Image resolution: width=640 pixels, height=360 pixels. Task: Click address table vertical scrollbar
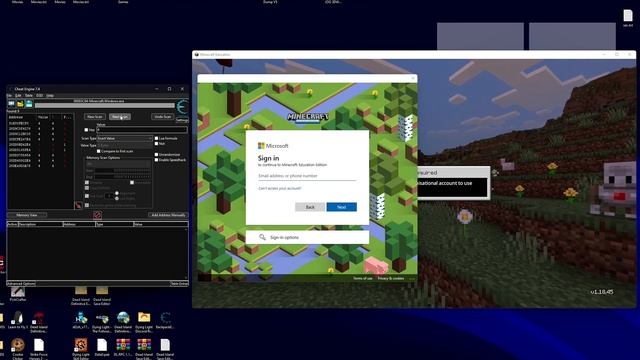tap(187, 253)
